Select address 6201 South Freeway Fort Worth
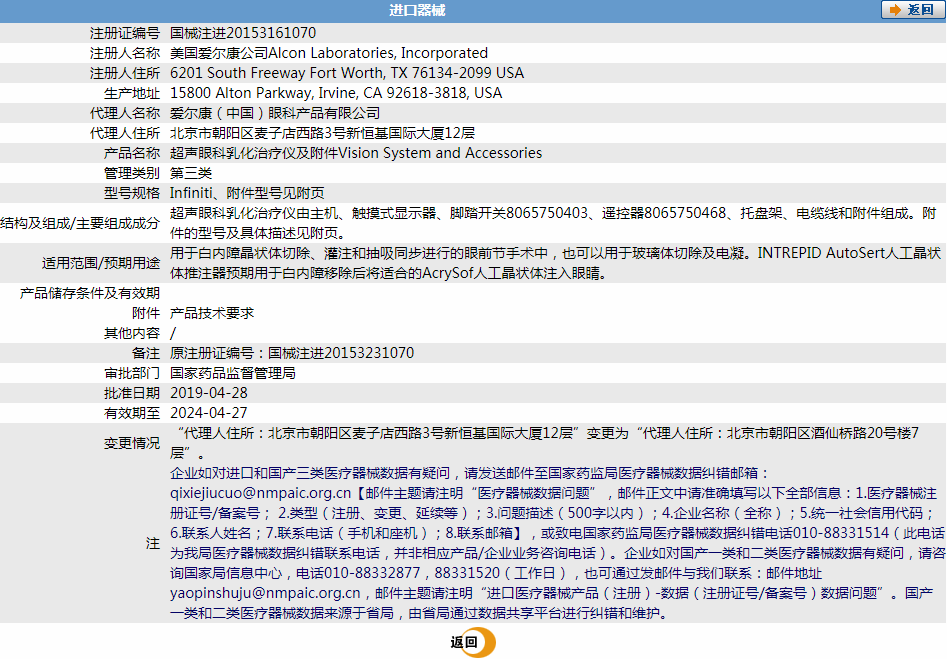The image size is (947, 659). pos(277,73)
